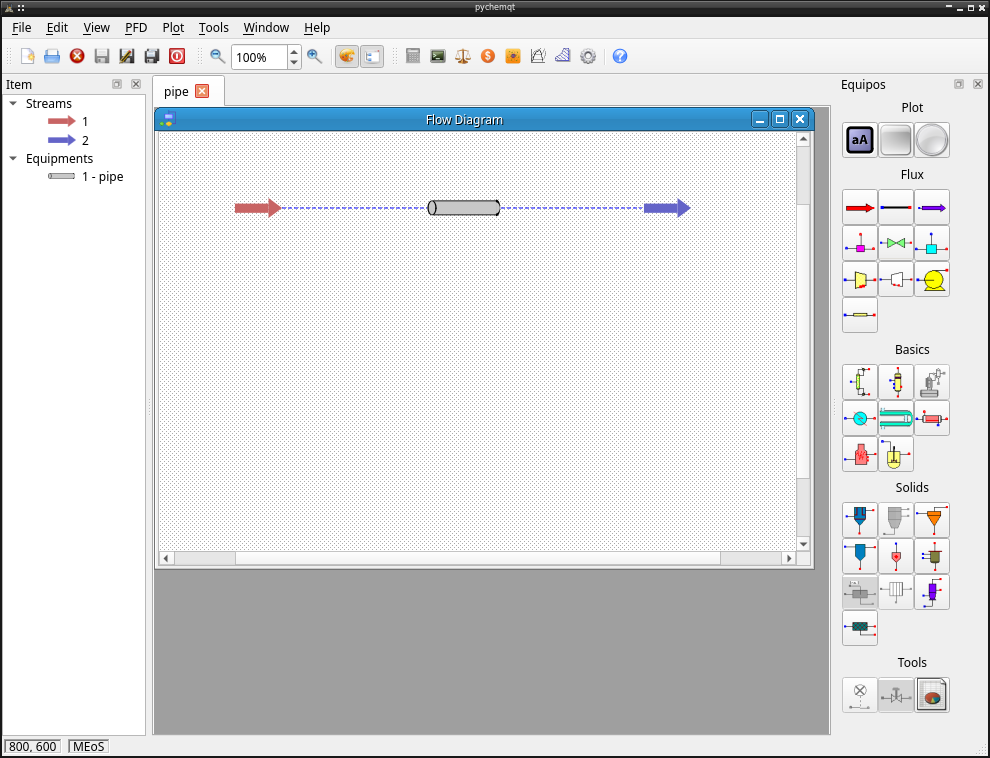Select the ellipse plot tool
990x758 pixels.
pyautogui.click(x=931, y=140)
